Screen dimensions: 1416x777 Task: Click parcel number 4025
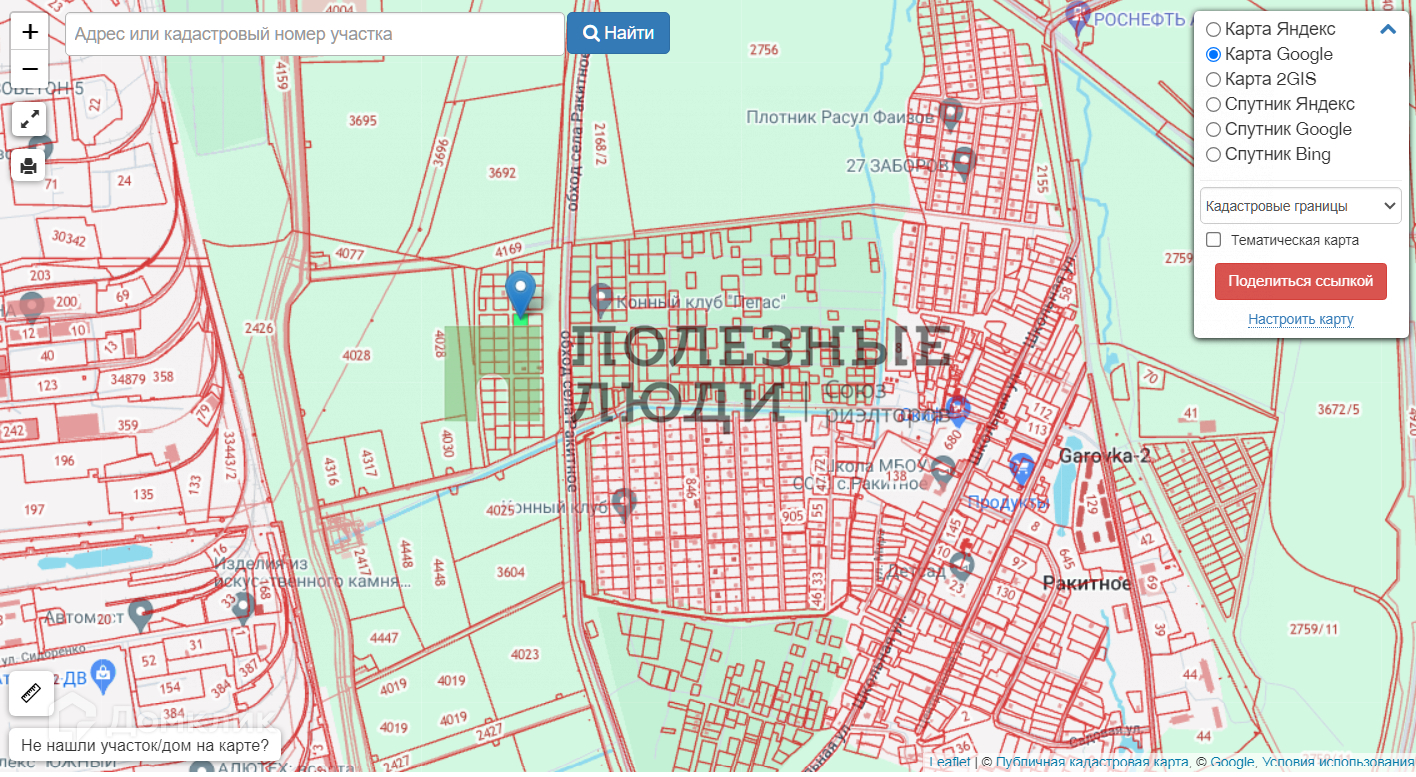pos(499,510)
